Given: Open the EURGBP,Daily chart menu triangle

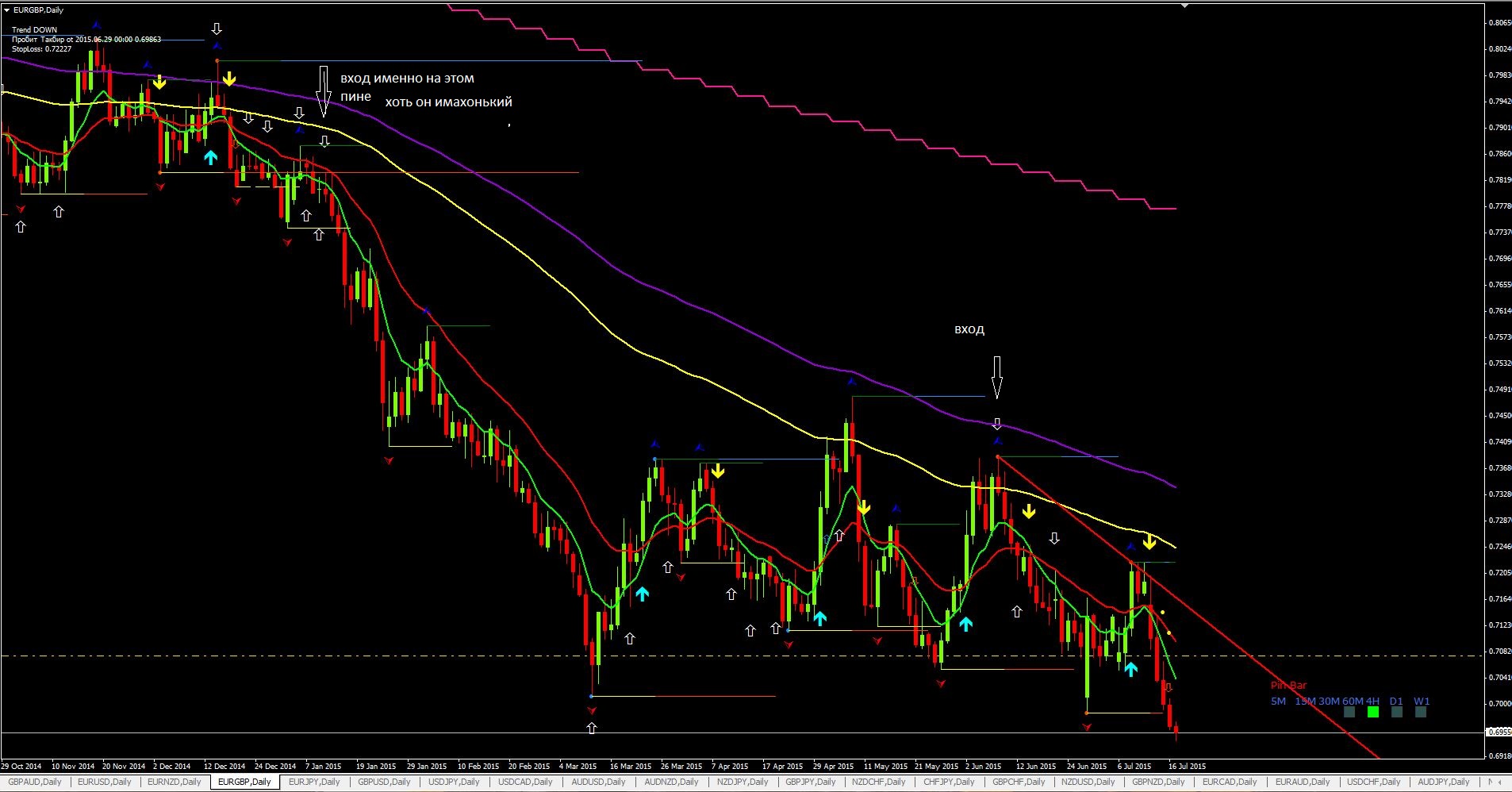Looking at the screenshot, I should [x=7, y=10].
